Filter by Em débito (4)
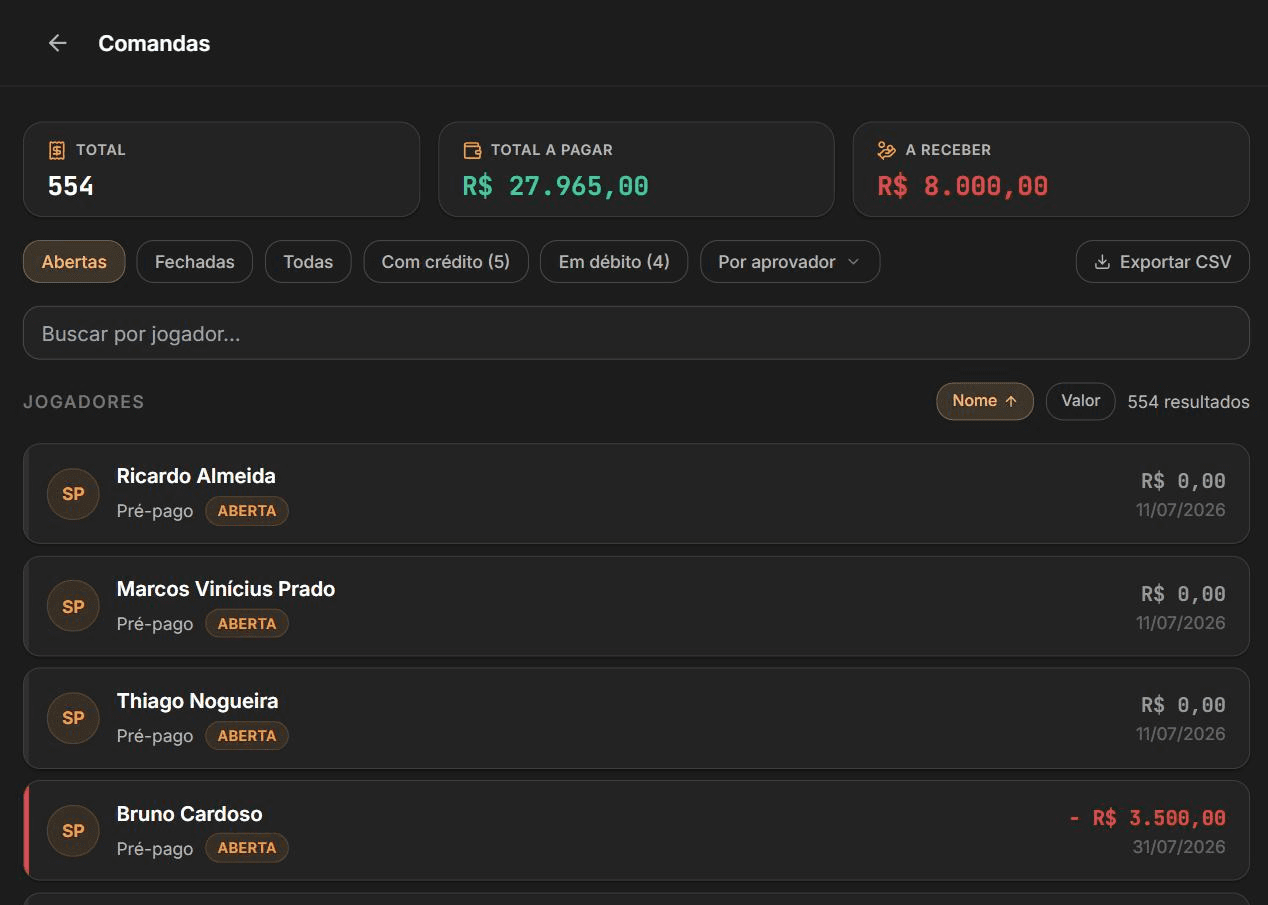Image resolution: width=1268 pixels, height=905 pixels. pyautogui.click(x=614, y=262)
